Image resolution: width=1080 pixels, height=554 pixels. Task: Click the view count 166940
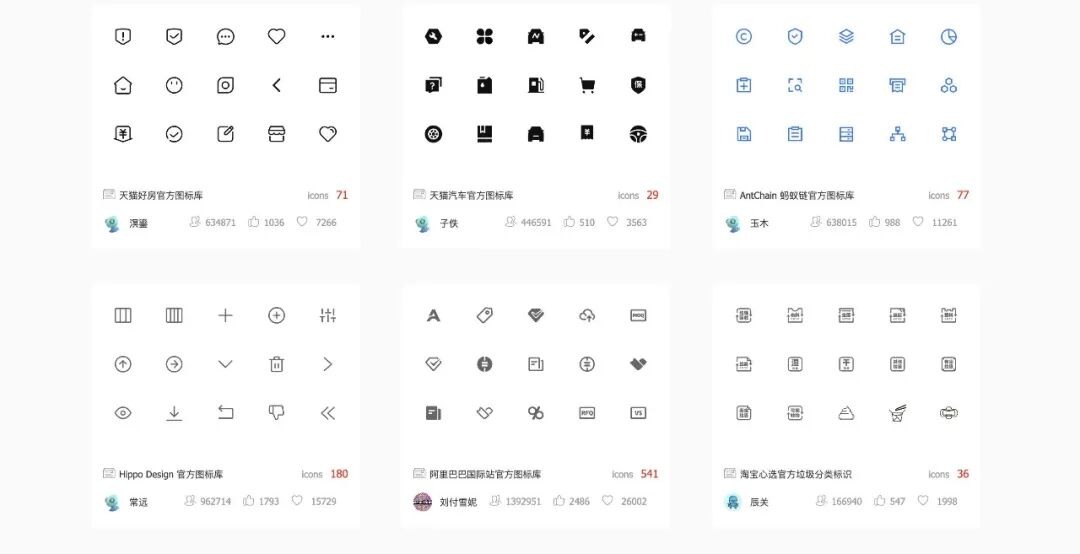pyautogui.click(x=847, y=502)
